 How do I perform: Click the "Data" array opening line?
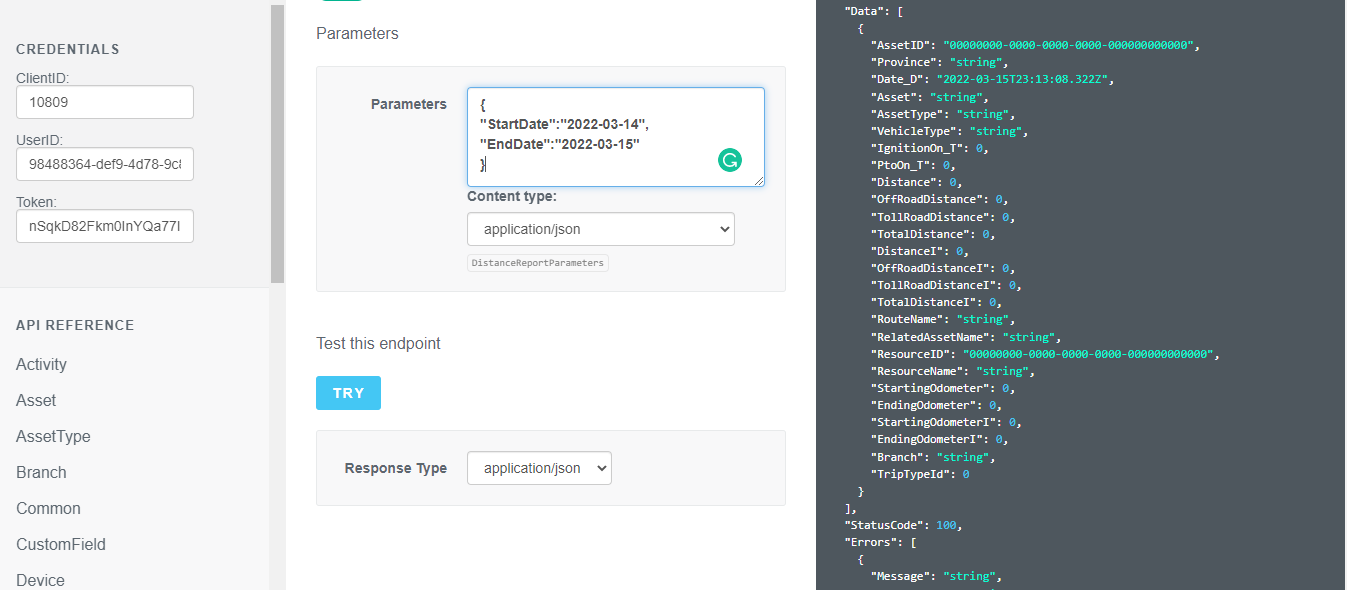click(x=873, y=12)
